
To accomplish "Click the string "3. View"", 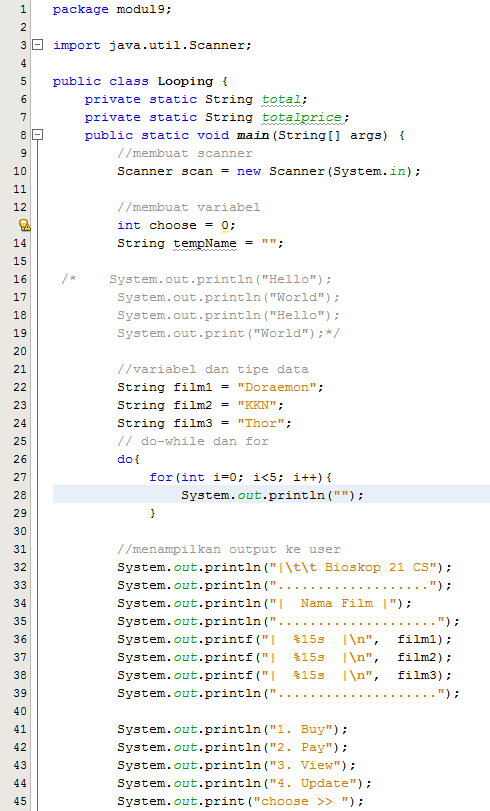I will pyautogui.click(x=305, y=765).
